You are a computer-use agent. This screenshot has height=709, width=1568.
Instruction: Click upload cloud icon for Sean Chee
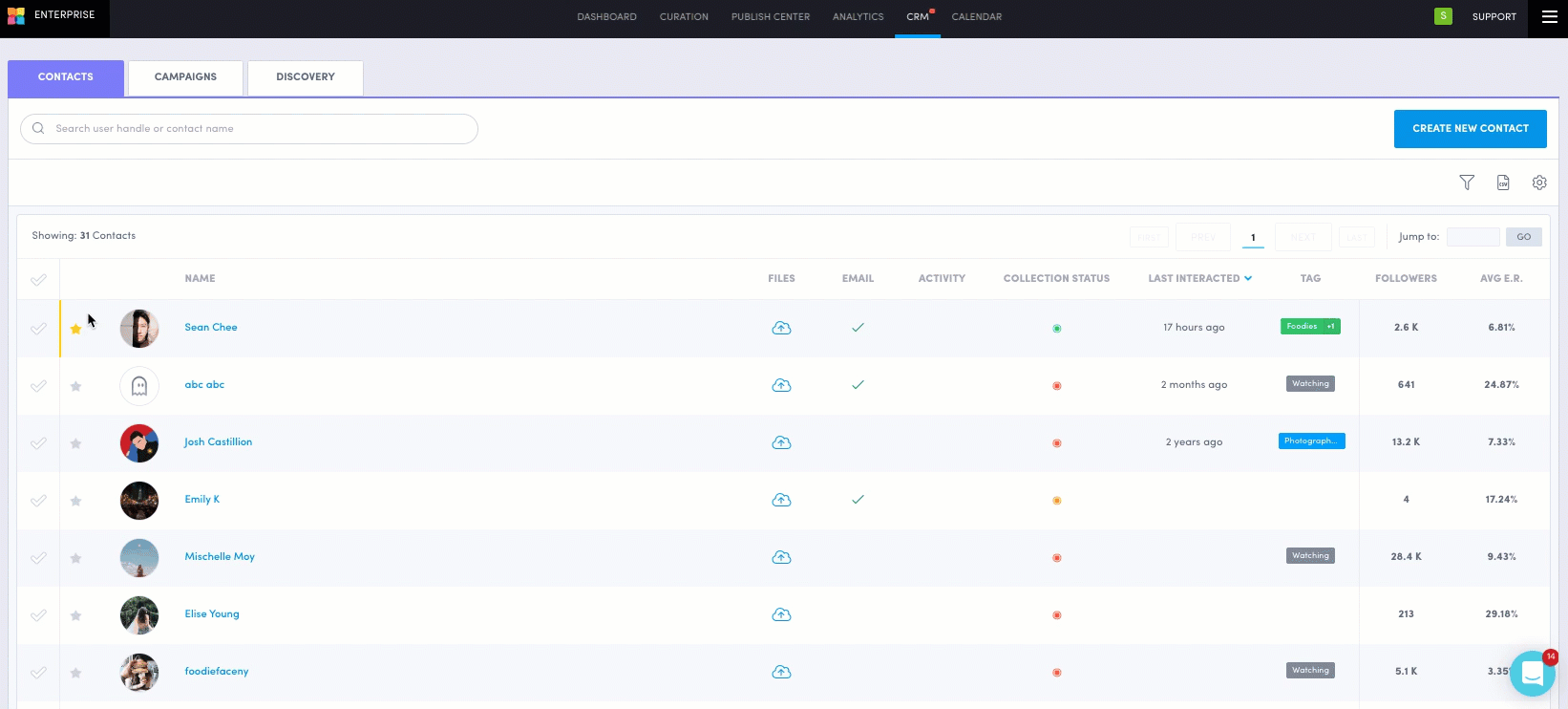pyautogui.click(x=781, y=328)
